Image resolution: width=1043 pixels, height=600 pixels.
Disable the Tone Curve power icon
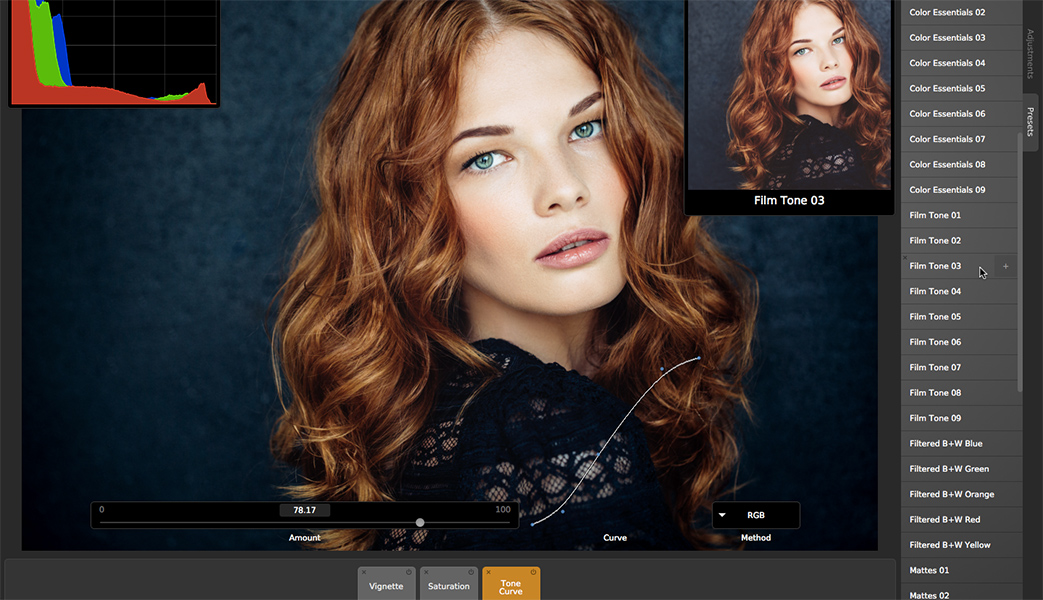[x=534, y=572]
